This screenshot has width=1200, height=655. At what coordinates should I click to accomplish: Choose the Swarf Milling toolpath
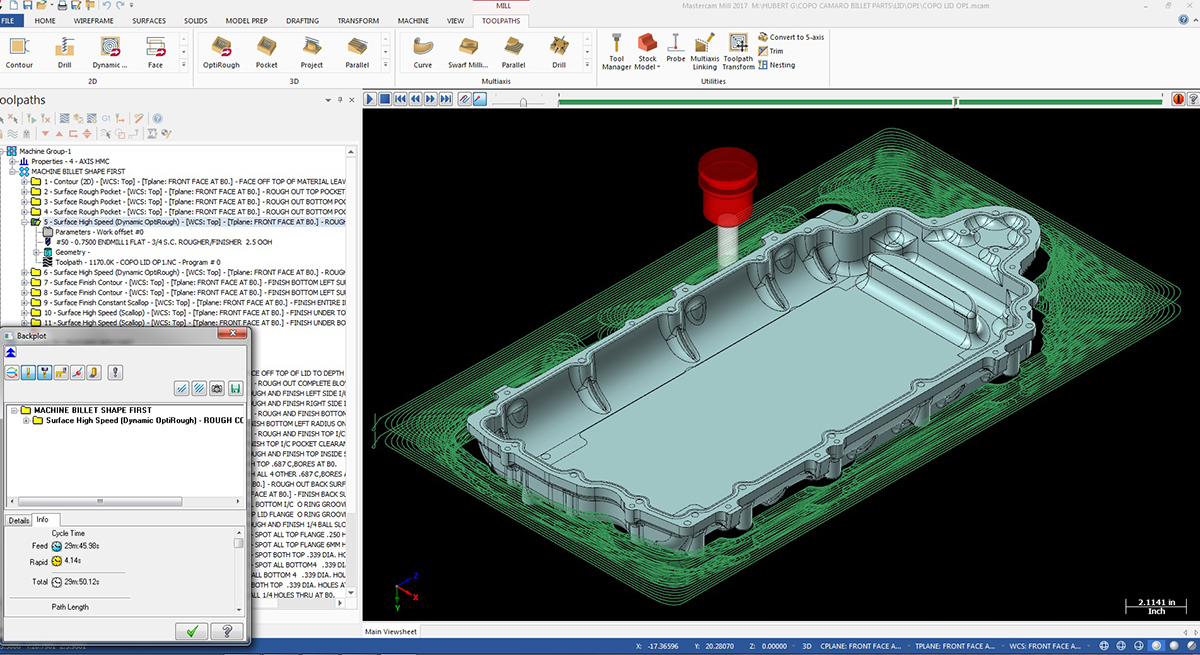coord(469,52)
